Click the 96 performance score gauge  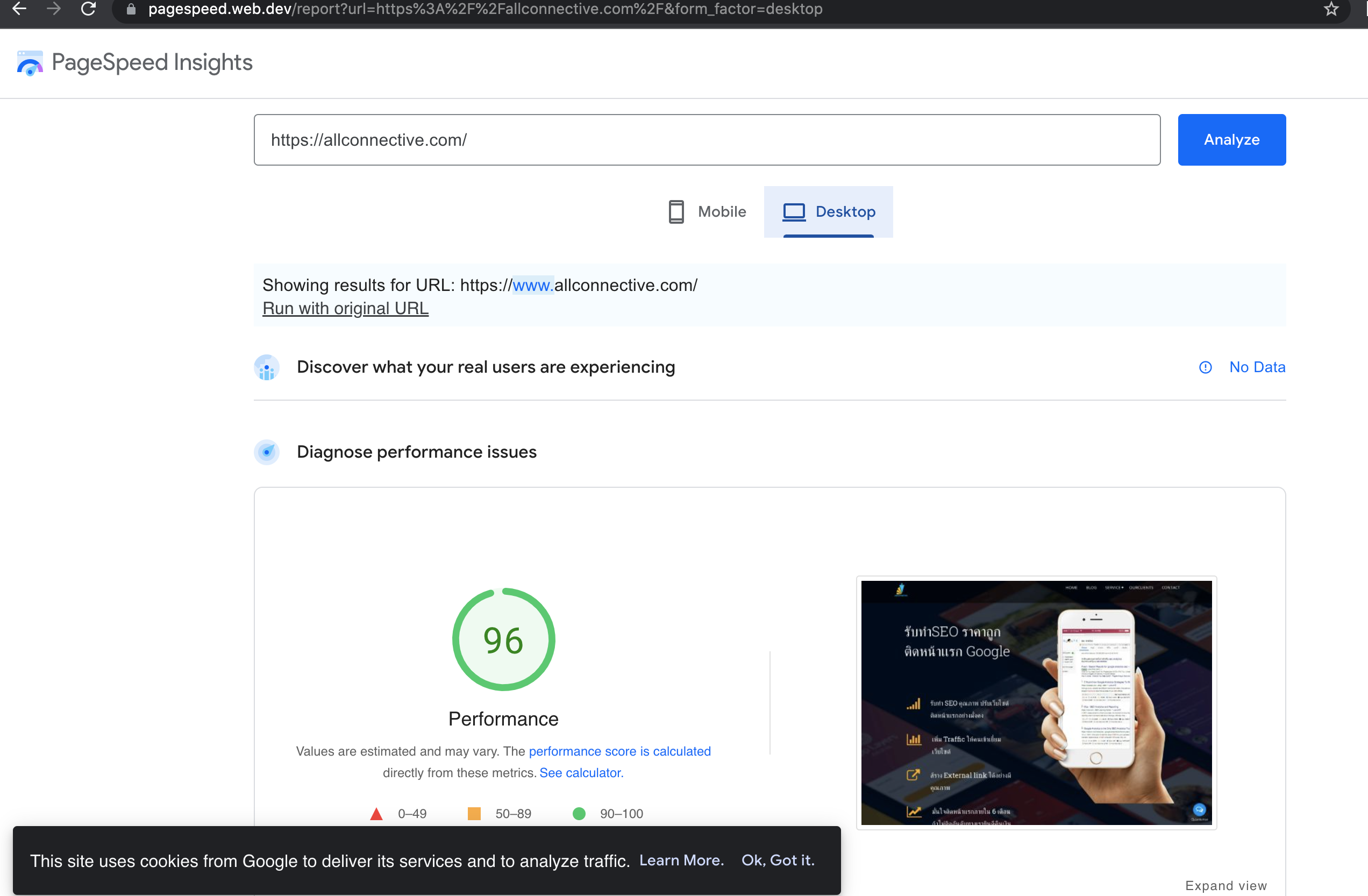click(503, 639)
